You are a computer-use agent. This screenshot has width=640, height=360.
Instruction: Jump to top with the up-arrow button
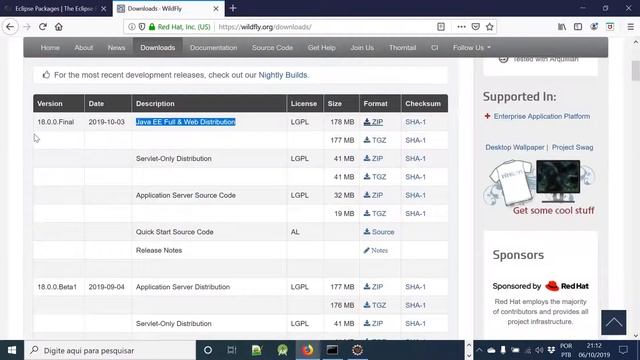(x=613, y=322)
